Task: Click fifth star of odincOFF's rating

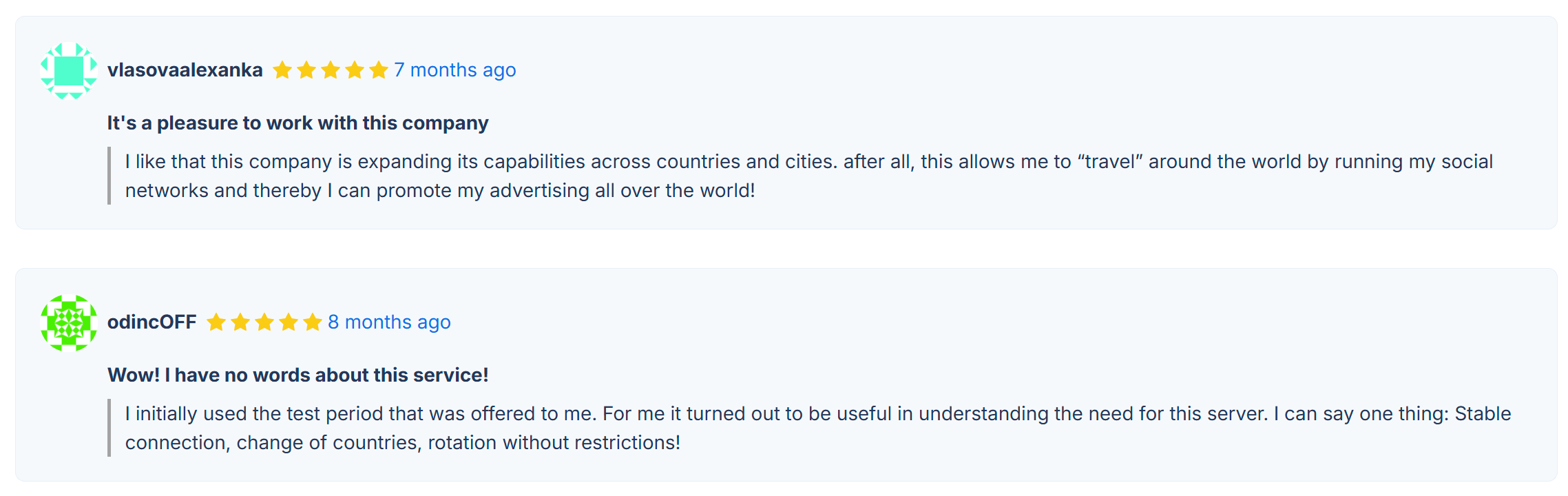Action: 313,322
